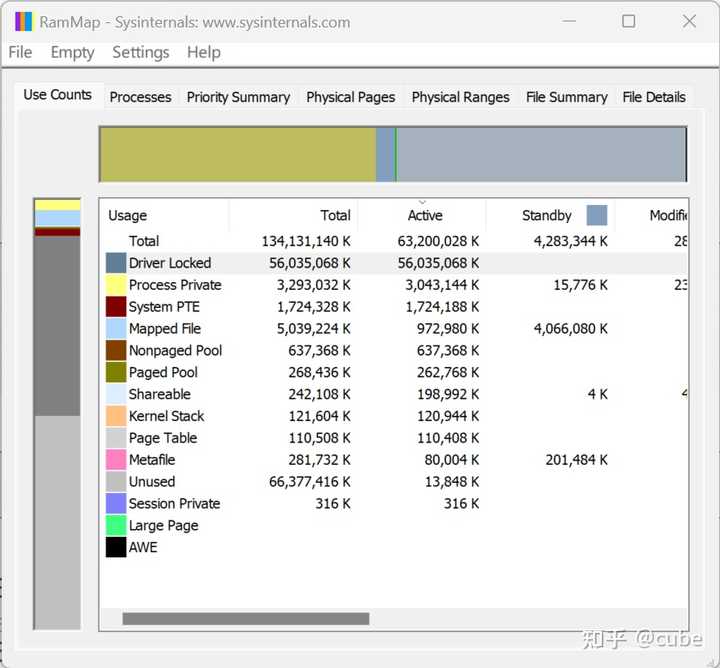720x668 pixels.
Task: Click the Shareable pale blue swatch
Action: [116, 394]
